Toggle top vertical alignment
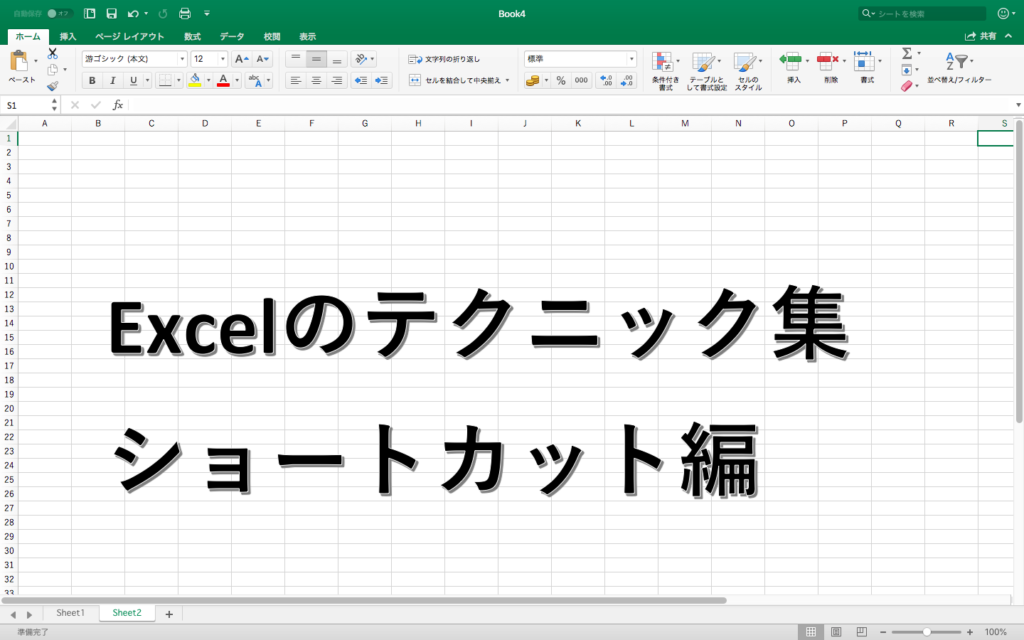 coord(296,59)
